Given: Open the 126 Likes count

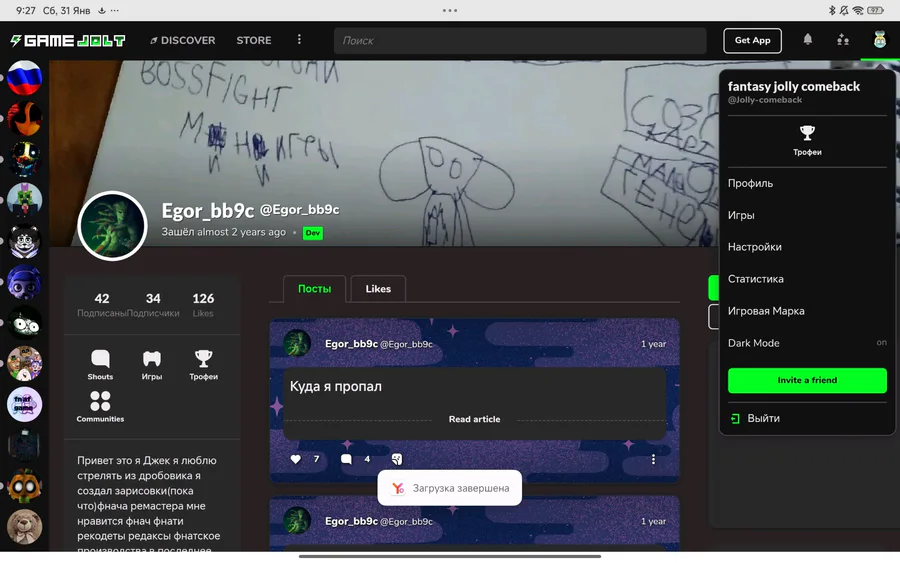Looking at the screenshot, I should (x=203, y=304).
